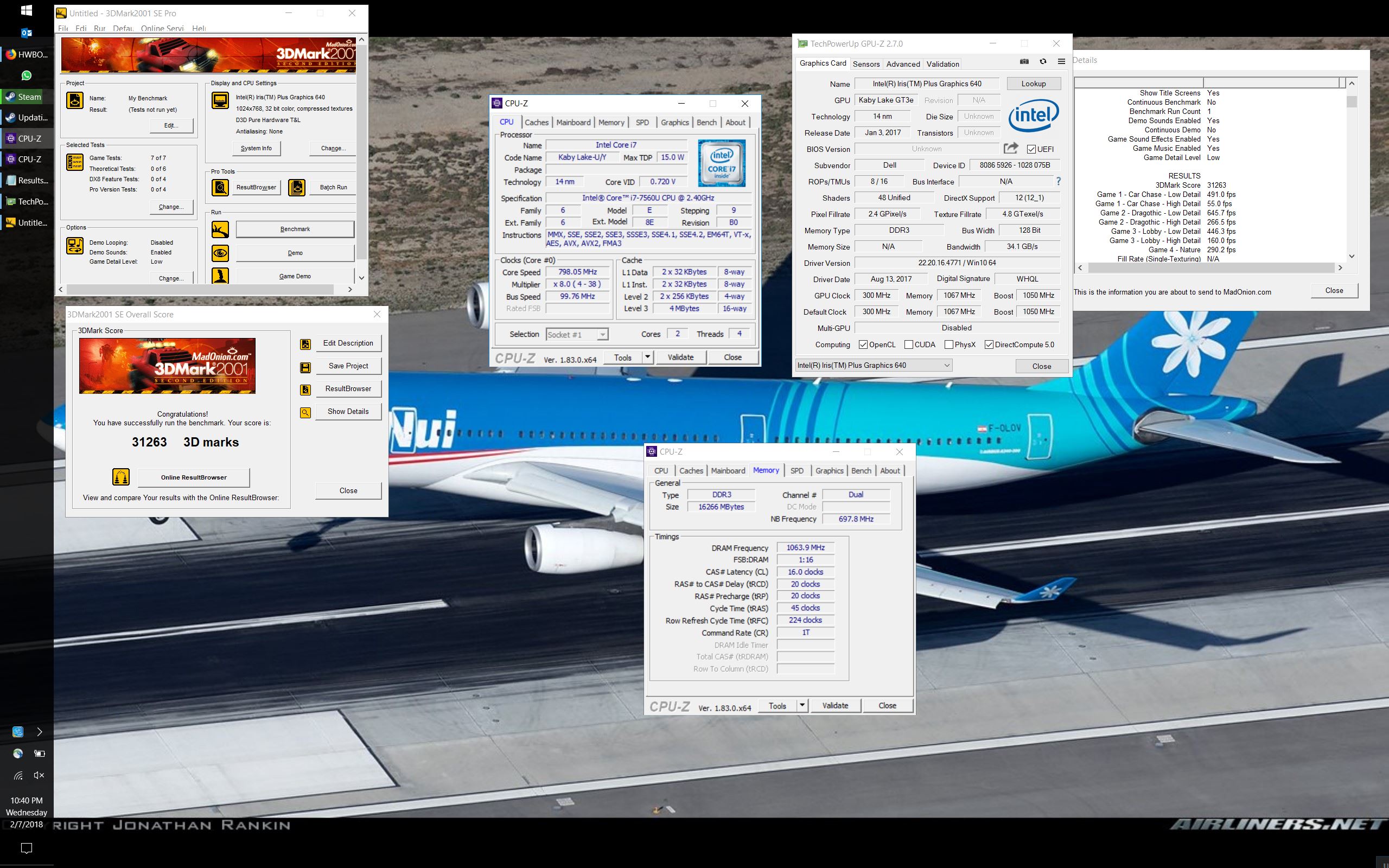Click the BIOS export share icon in GPU-Z

(1011, 148)
